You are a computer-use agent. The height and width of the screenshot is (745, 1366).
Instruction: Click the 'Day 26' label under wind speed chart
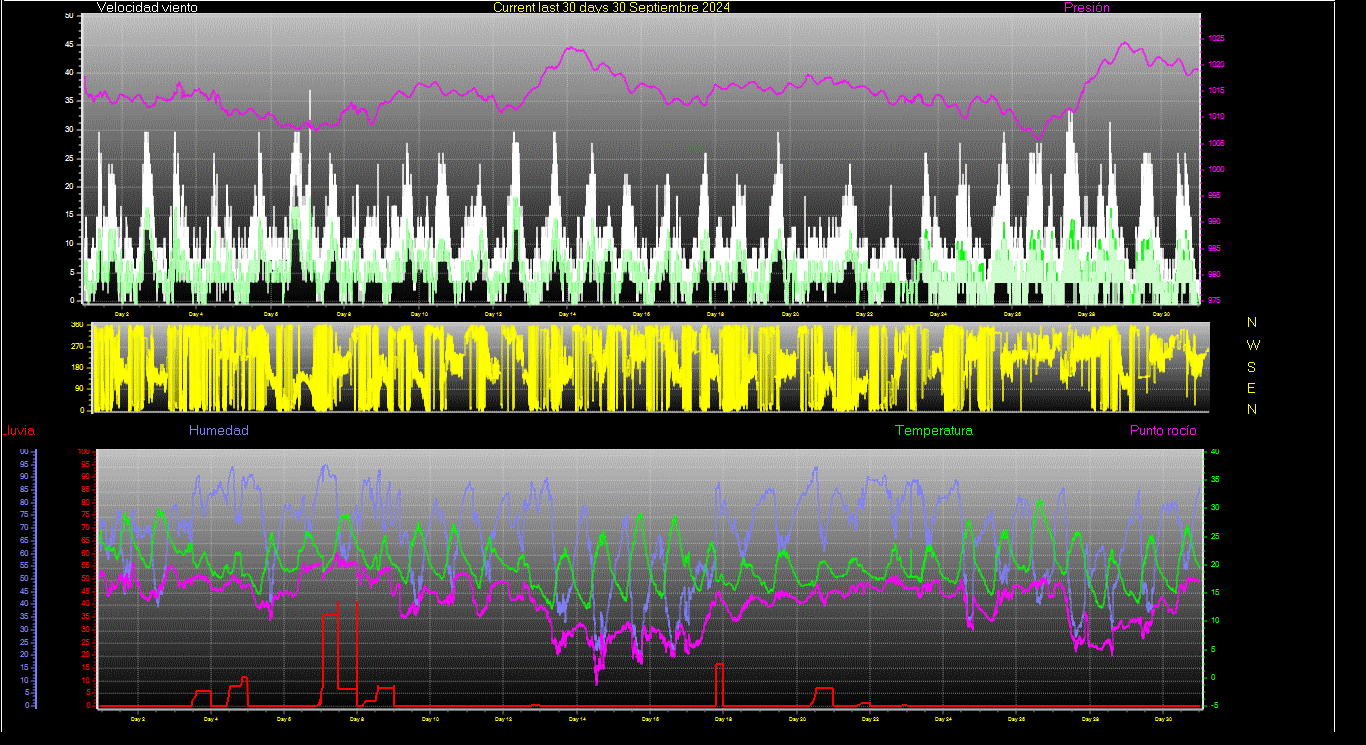[1012, 314]
